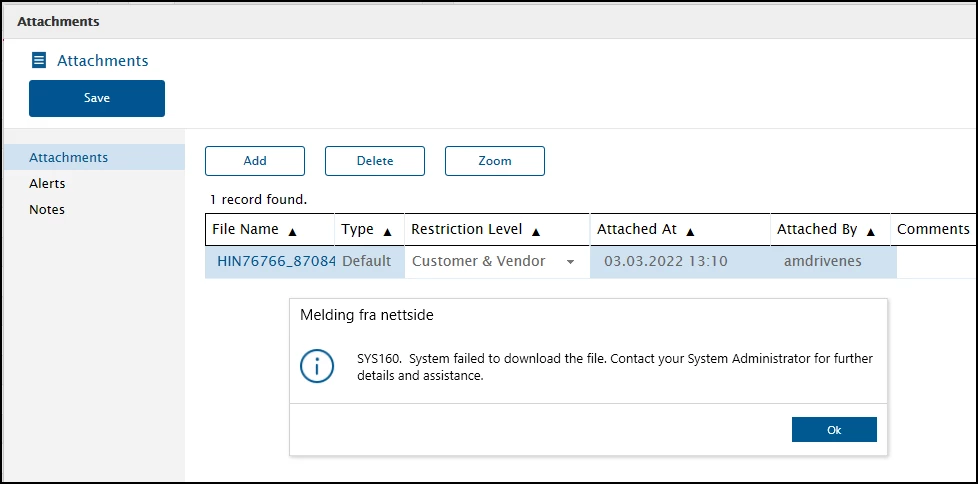This screenshot has width=978, height=484.
Task: Confirm the error dialog with Ok
Action: [x=834, y=429]
